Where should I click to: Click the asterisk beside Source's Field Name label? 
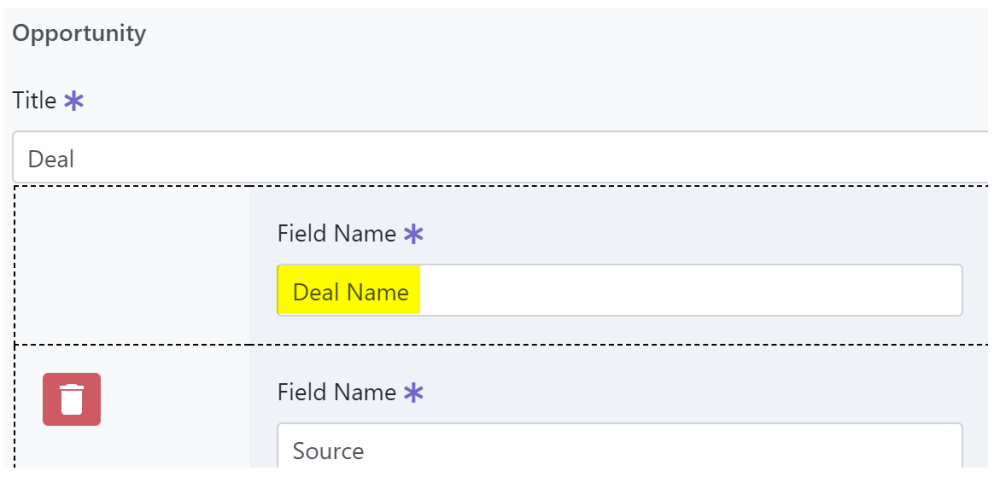click(413, 393)
